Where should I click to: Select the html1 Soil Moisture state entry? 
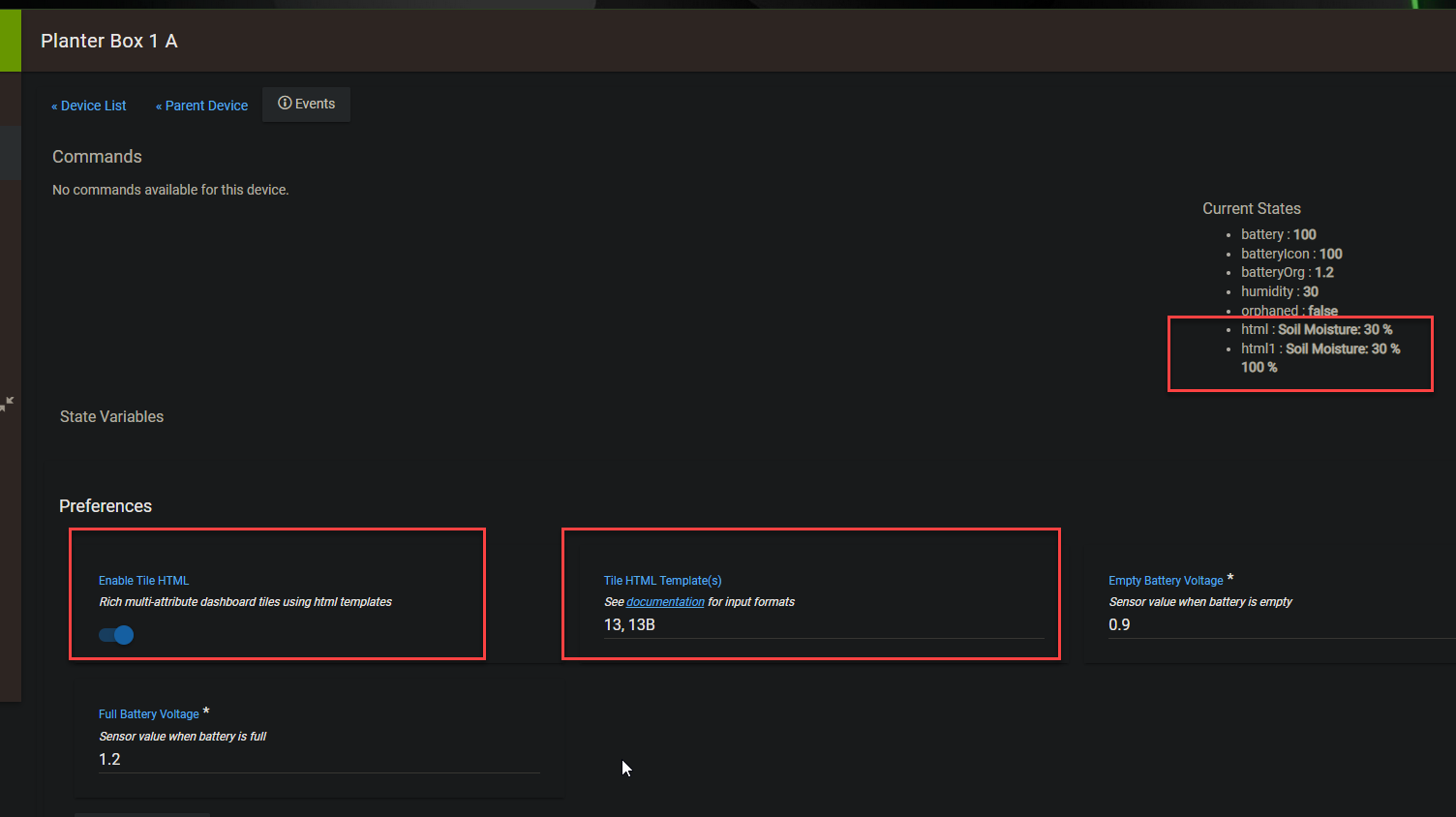point(1320,349)
